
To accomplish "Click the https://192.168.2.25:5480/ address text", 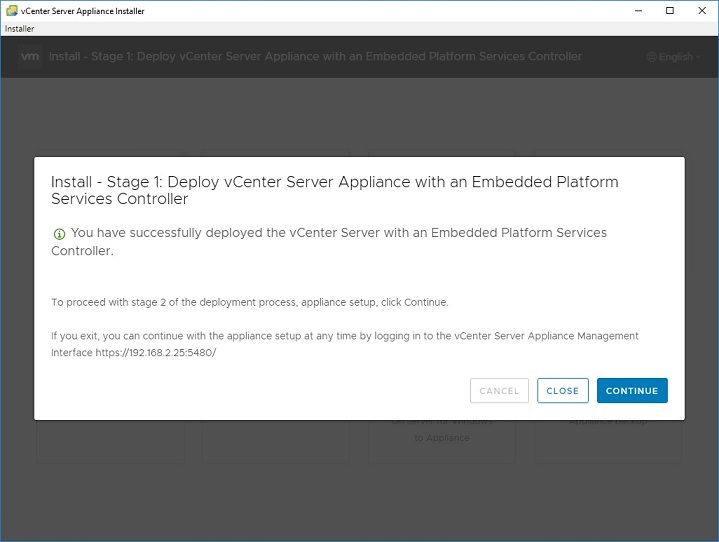I will pyautogui.click(x=156, y=353).
